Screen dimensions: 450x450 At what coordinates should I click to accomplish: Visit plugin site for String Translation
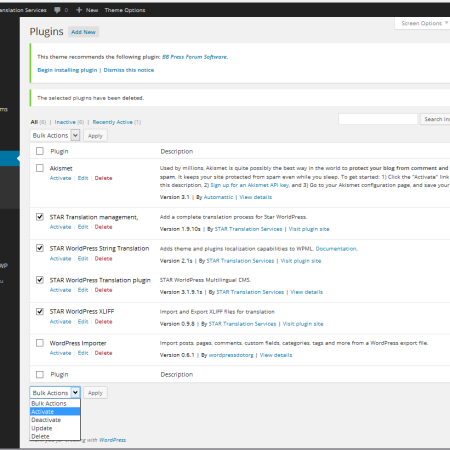(301, 261)
